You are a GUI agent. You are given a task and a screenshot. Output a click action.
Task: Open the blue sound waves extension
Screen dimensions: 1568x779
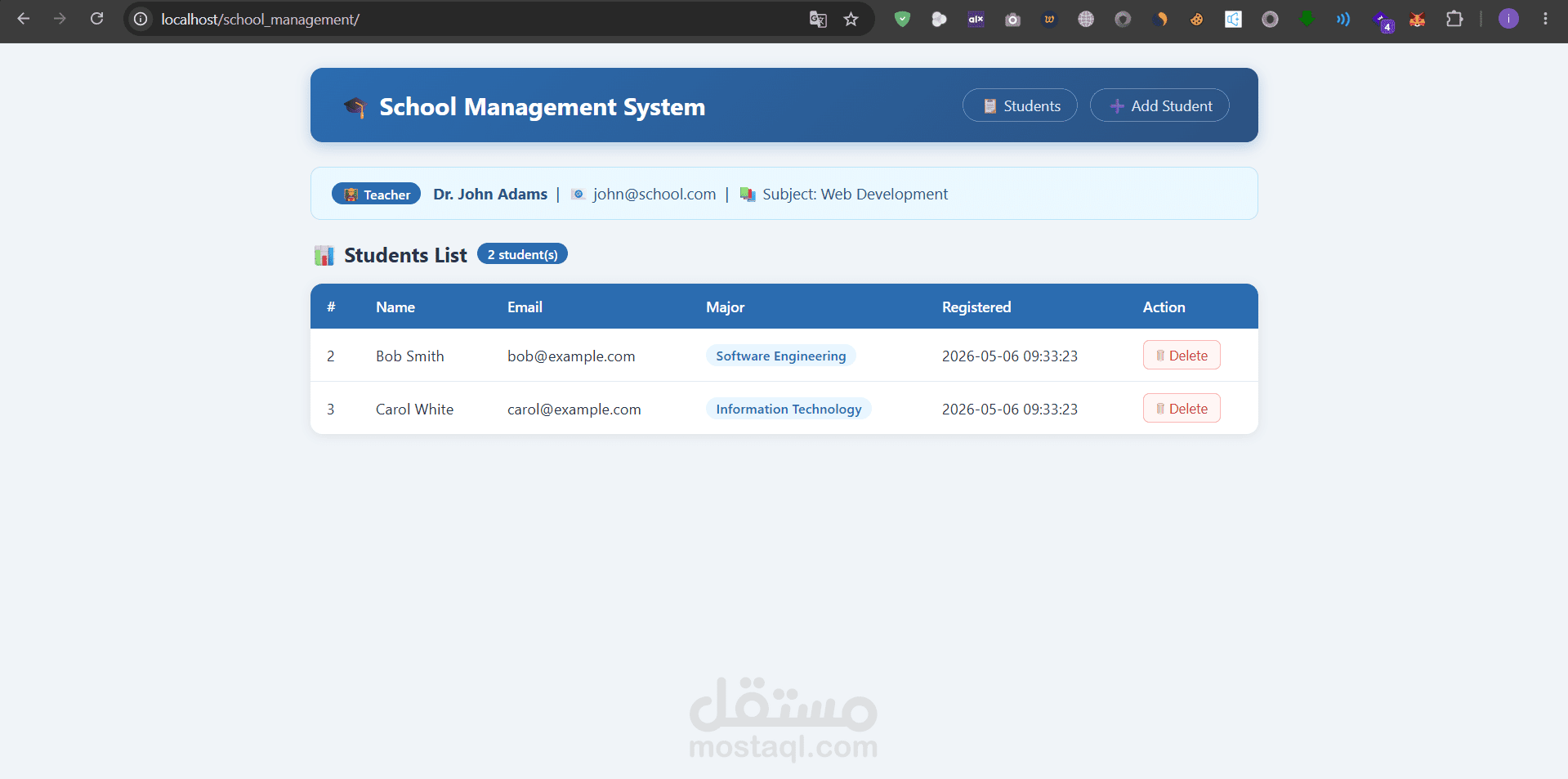click(x=1343, y=19)
